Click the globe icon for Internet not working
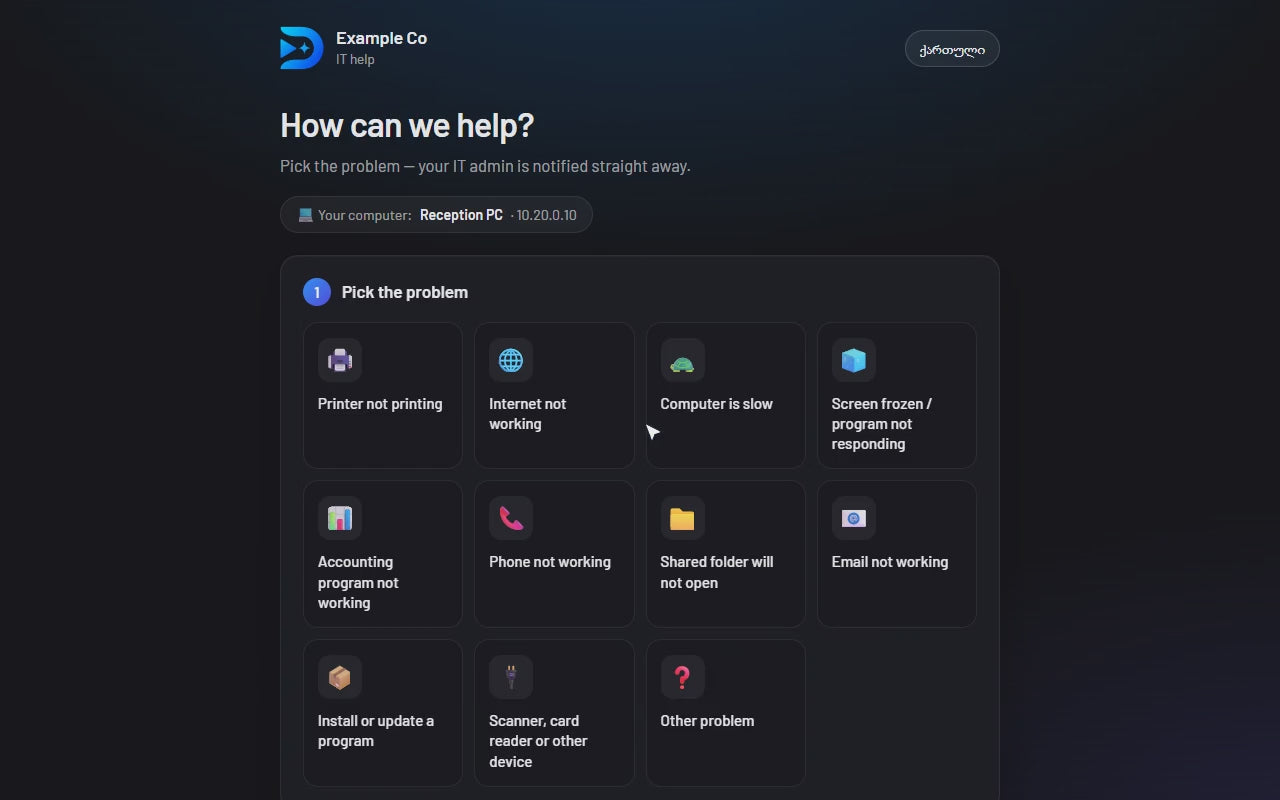Image resolution: width=1280 pixels, height=800 pixels. (x=511, y=360)
